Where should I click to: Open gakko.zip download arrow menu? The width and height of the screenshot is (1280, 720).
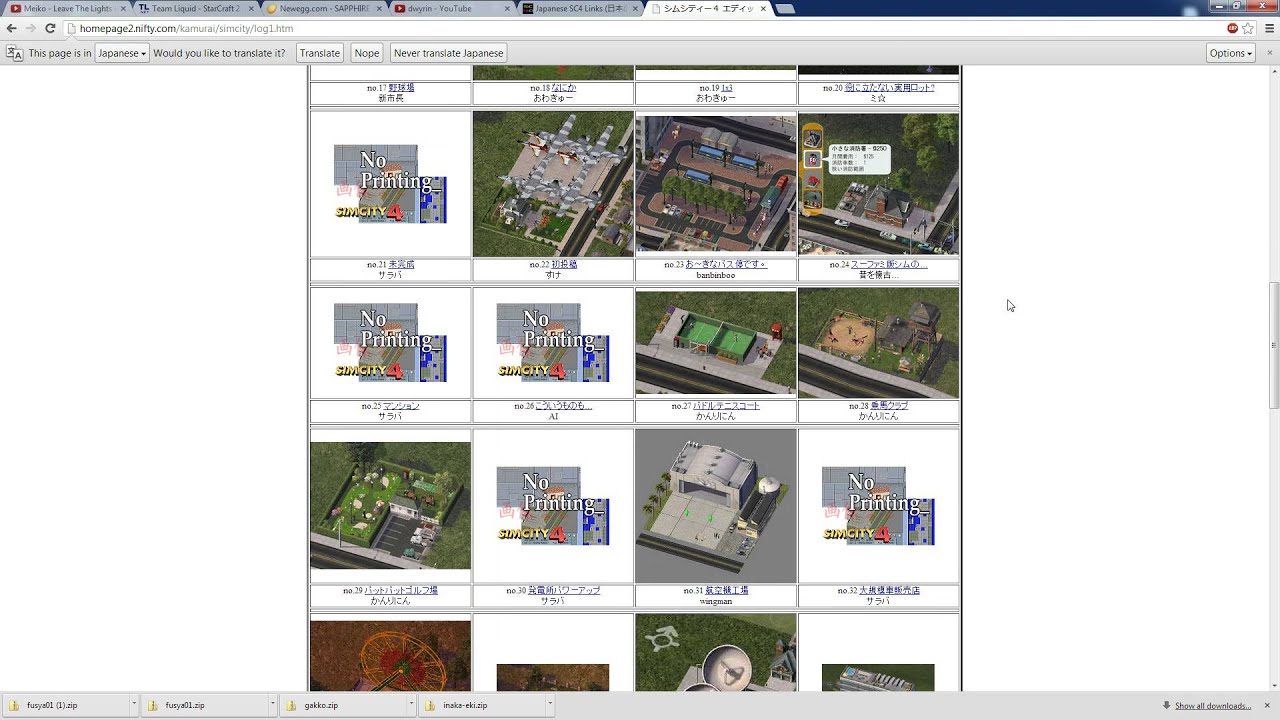pyautogui.click(x=410, y=705)
